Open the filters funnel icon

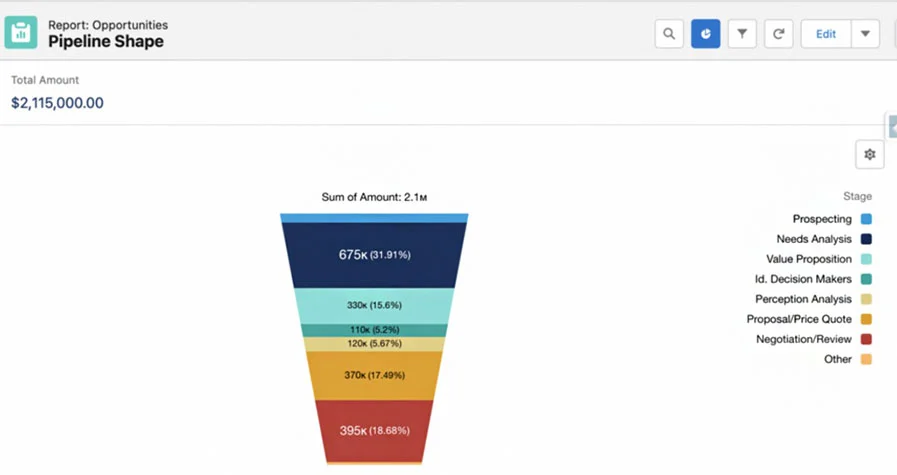pos(742,34)
